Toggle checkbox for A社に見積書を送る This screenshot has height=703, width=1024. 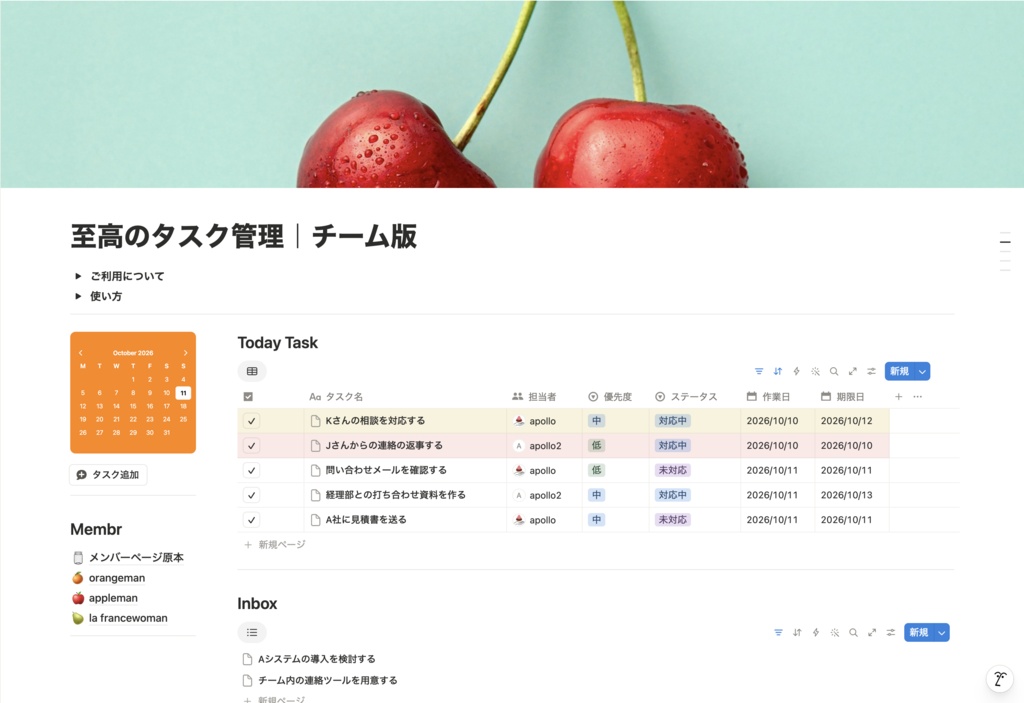pyautogui.click(x=251, y=520)
